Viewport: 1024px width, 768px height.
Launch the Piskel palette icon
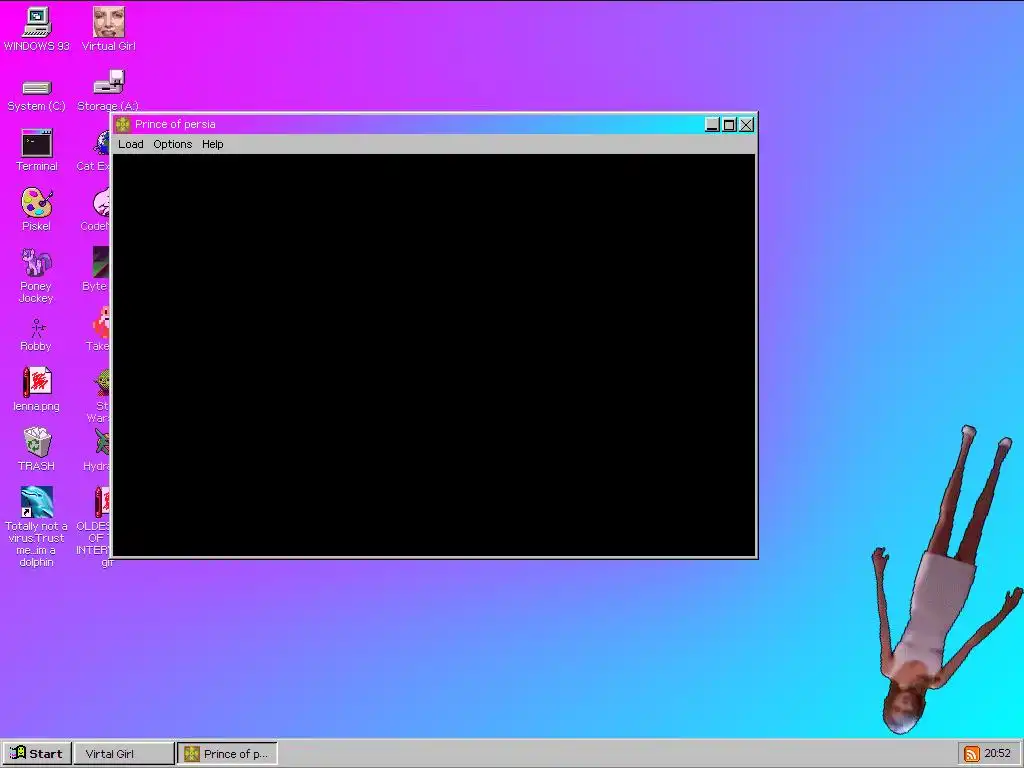[37, 209]
